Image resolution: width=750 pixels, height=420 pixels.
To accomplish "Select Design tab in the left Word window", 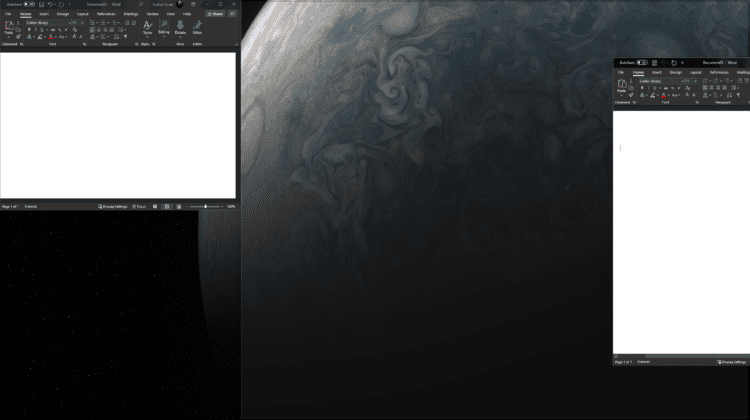I will (x=63, y=14).
